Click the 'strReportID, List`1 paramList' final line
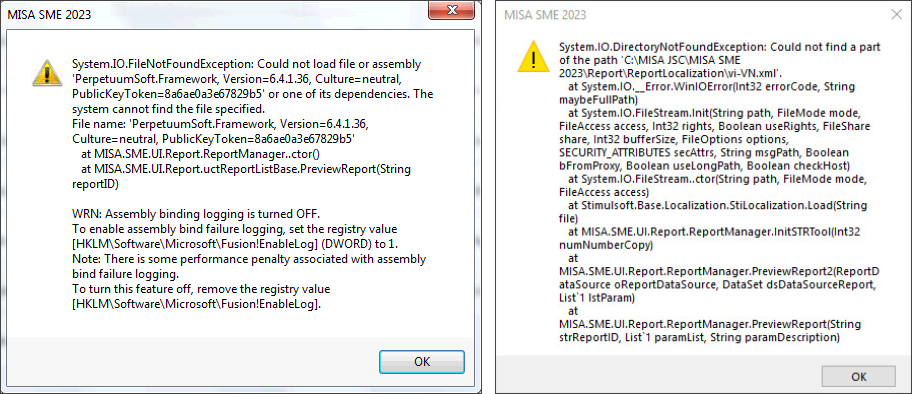Image resolution: width=912 pixels, height=394 pixels. 698,338
